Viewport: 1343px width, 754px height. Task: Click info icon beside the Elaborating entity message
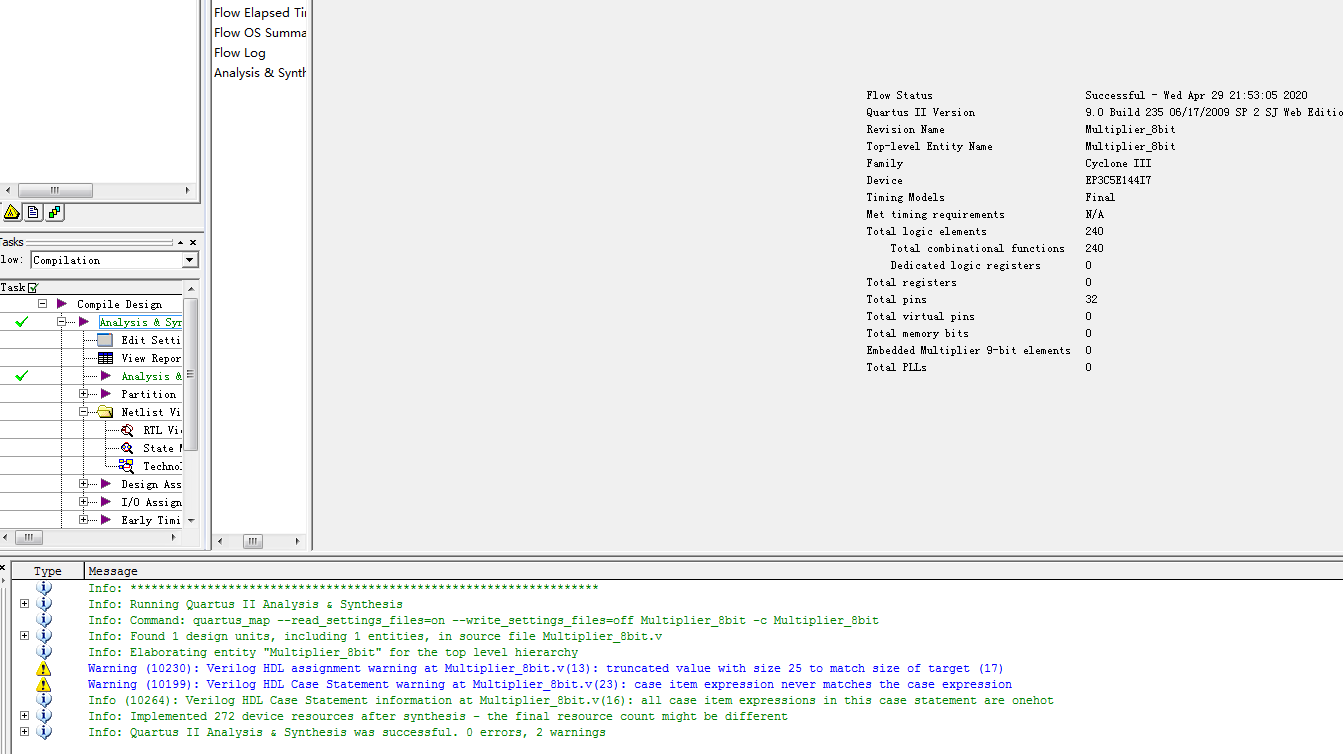click(44, 653)
